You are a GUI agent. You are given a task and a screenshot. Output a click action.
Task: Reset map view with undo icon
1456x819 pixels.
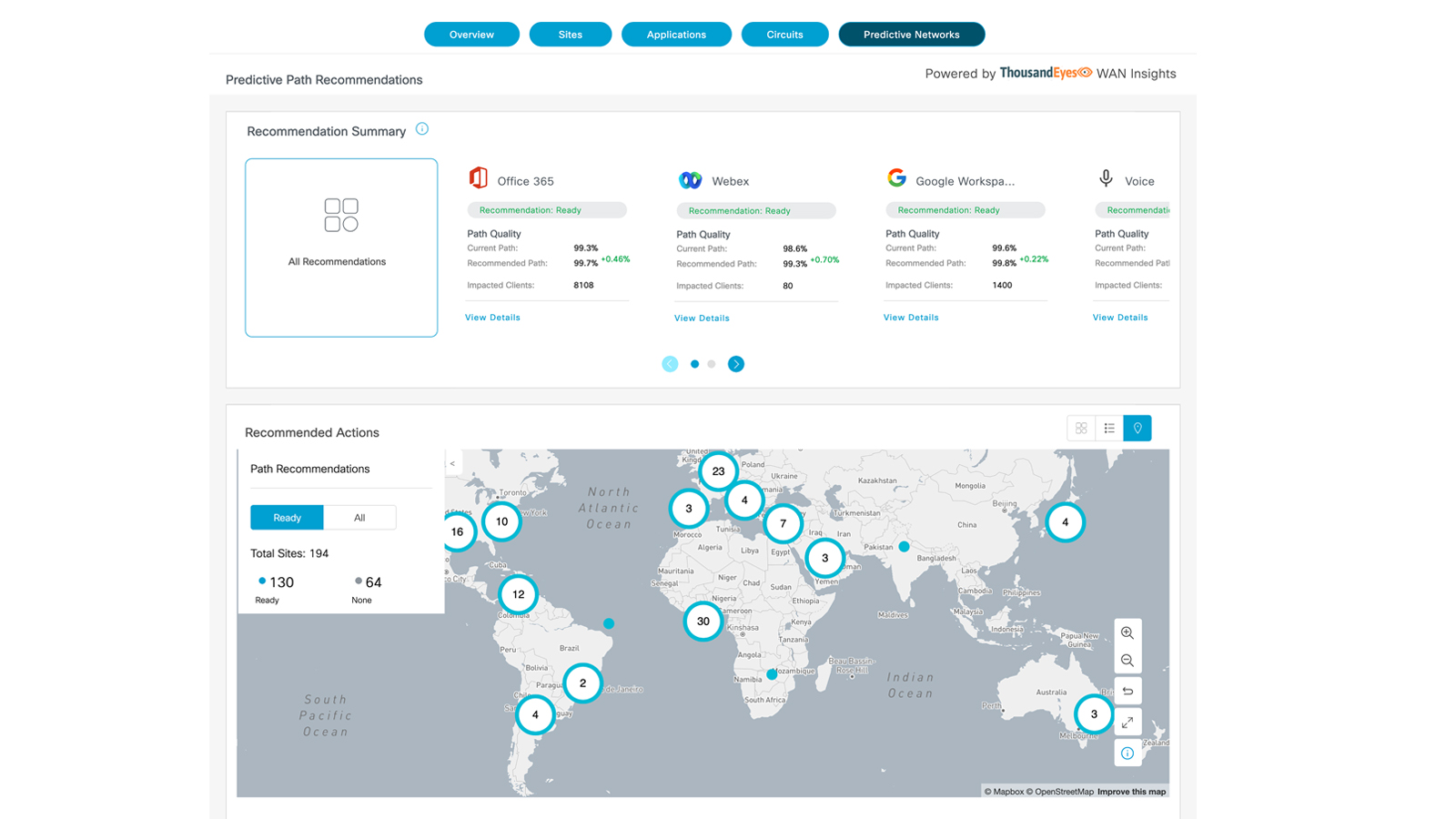coord(1127,692)
